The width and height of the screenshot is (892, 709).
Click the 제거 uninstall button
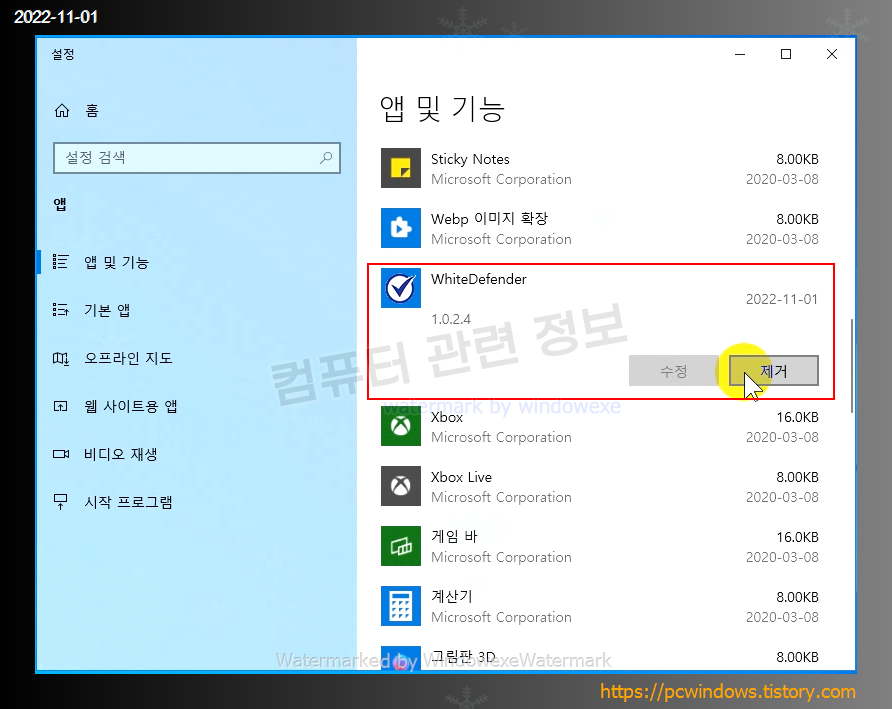click(x=774, y=371)
